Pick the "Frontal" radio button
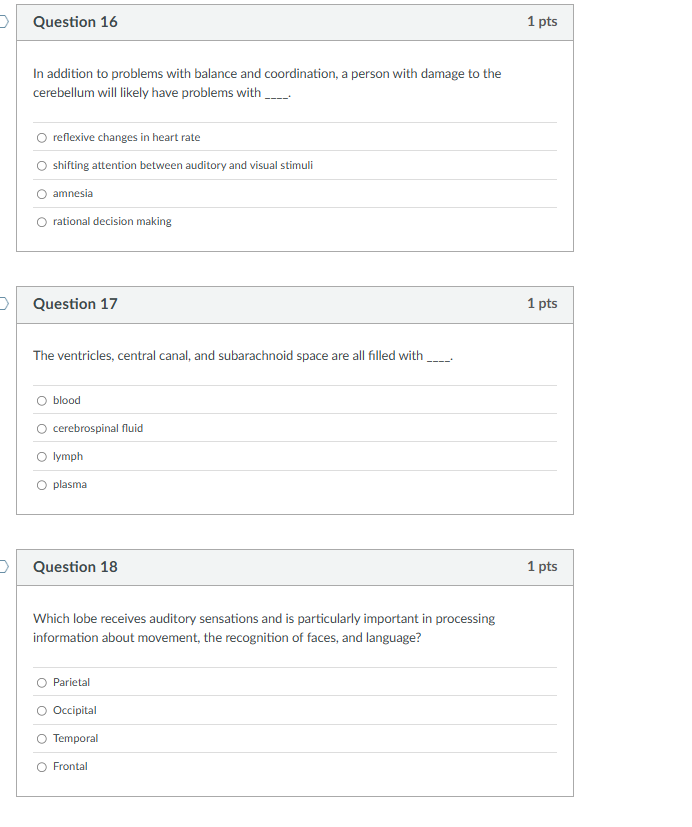Viewport: 692px width, 827px height. click(41, 766)
